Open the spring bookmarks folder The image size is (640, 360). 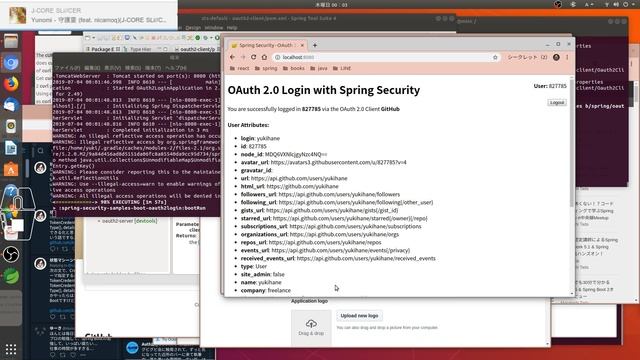[266, 68]
